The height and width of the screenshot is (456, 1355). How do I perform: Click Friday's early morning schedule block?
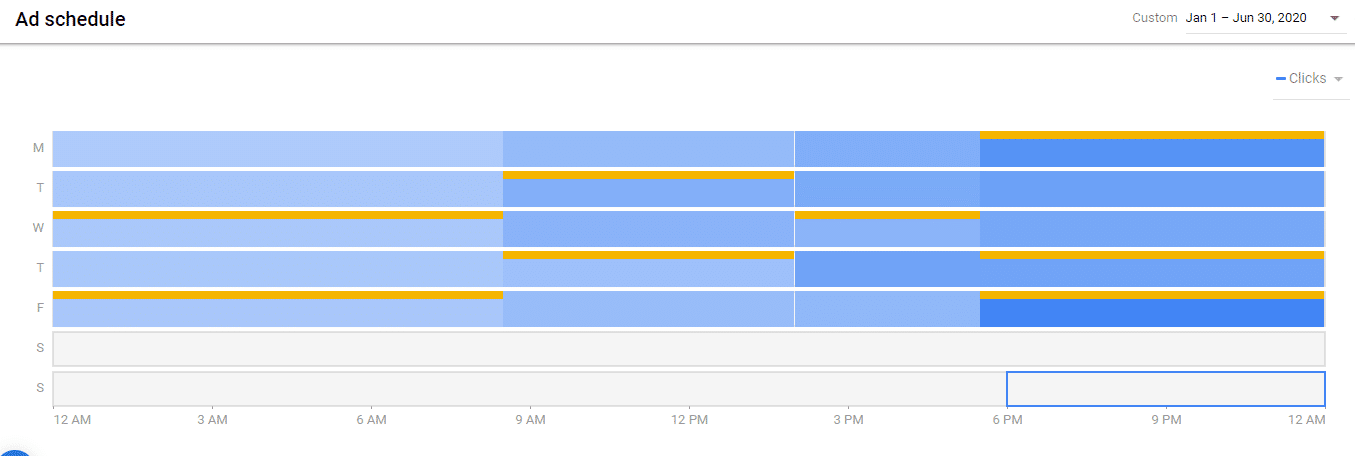[x=277, y=312]
